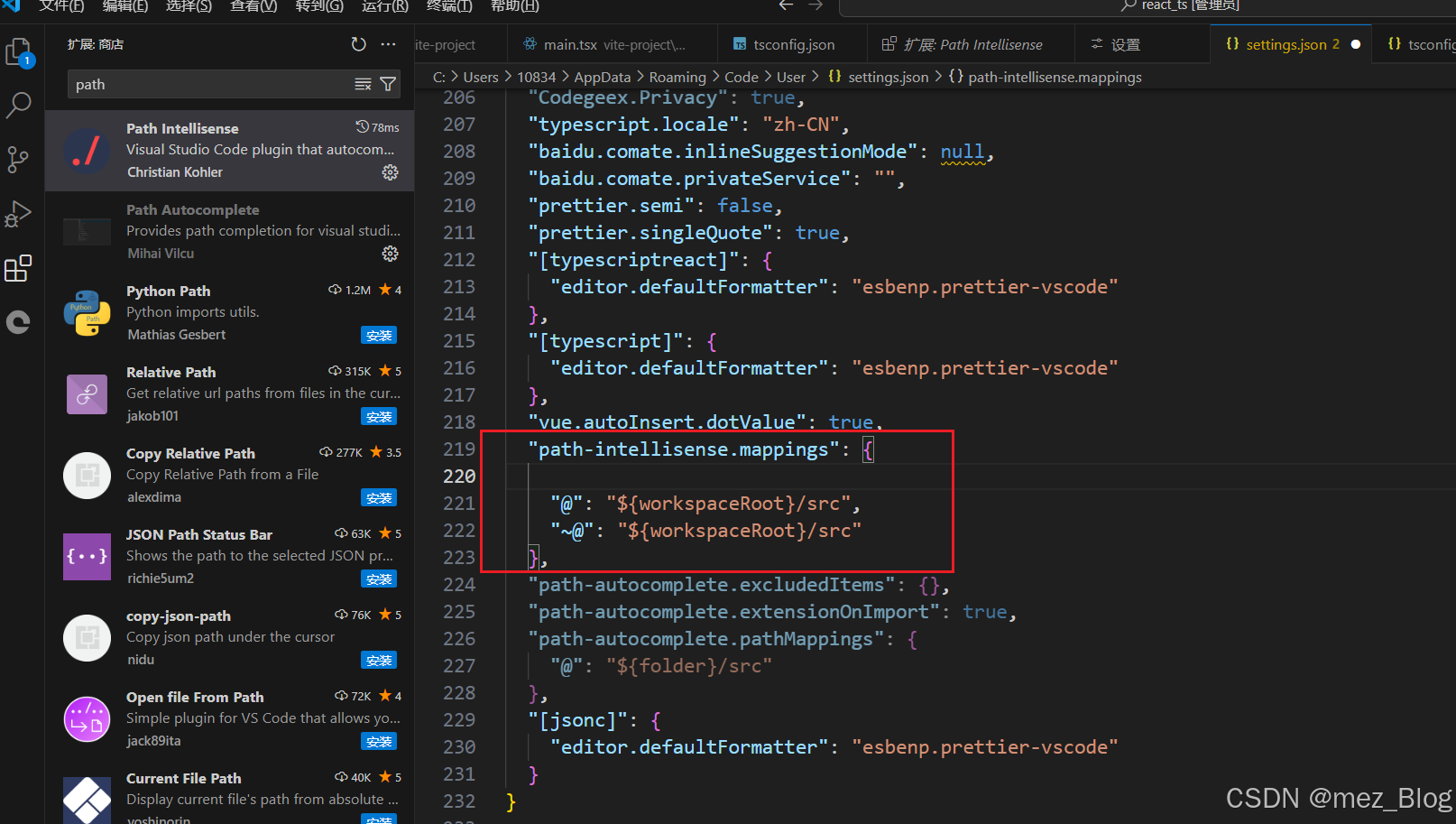
Task: Click the react_ts command center search
Action: point(1147,7)
